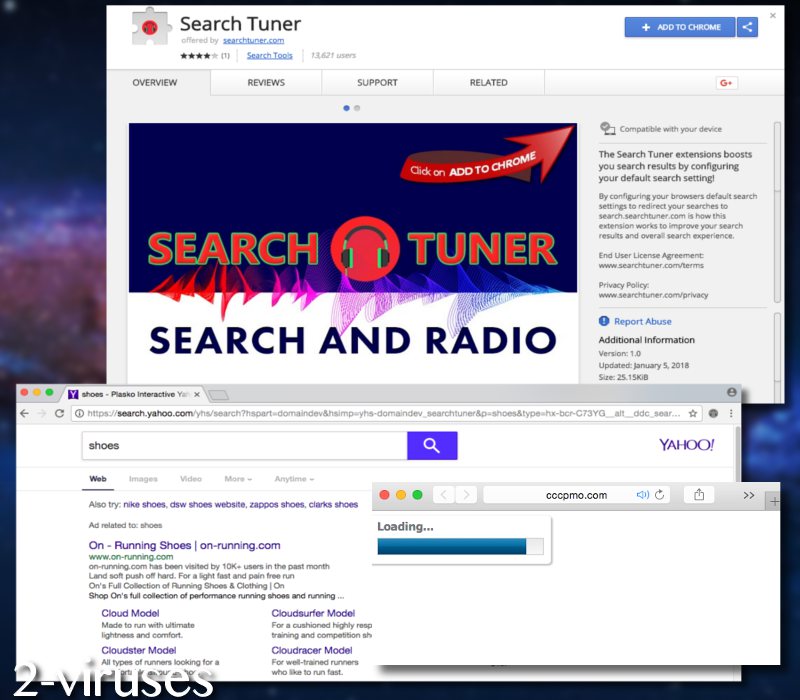
Task: Click the magnifying glass search button on Yahoo
Action: [x=432, y=445]
